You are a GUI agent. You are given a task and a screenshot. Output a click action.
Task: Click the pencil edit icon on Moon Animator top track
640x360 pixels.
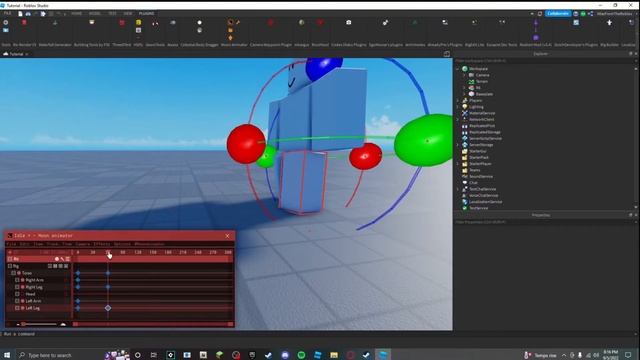tap(62, 259)
